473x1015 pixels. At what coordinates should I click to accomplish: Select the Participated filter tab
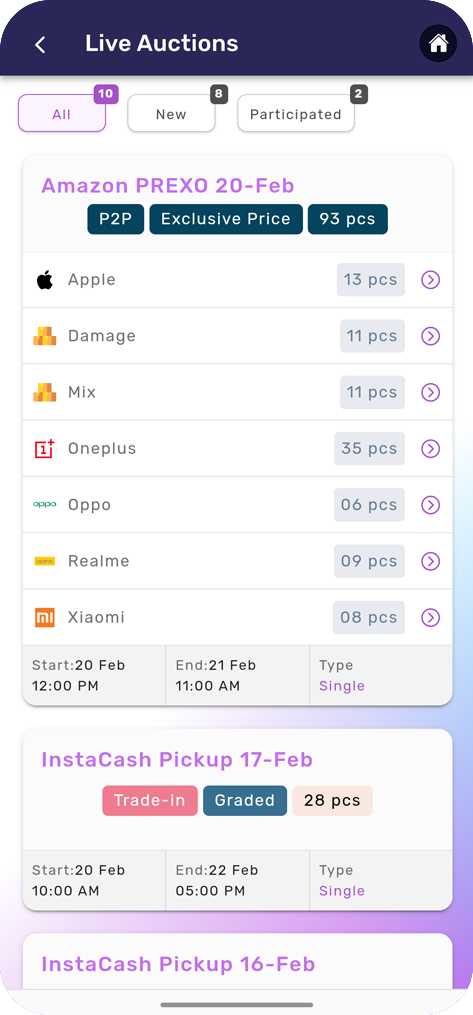point(296,114)
